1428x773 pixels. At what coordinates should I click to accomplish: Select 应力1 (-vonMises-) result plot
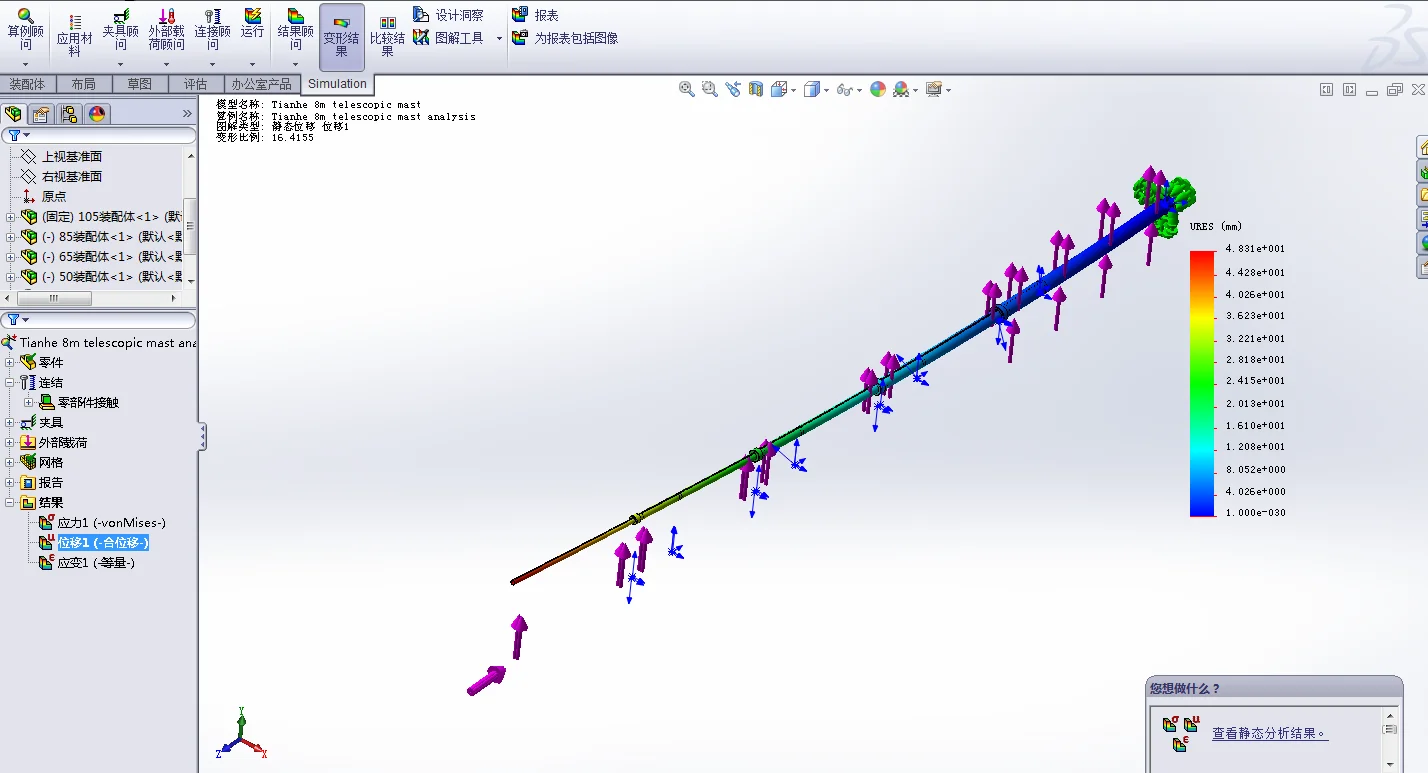(110, 522)
